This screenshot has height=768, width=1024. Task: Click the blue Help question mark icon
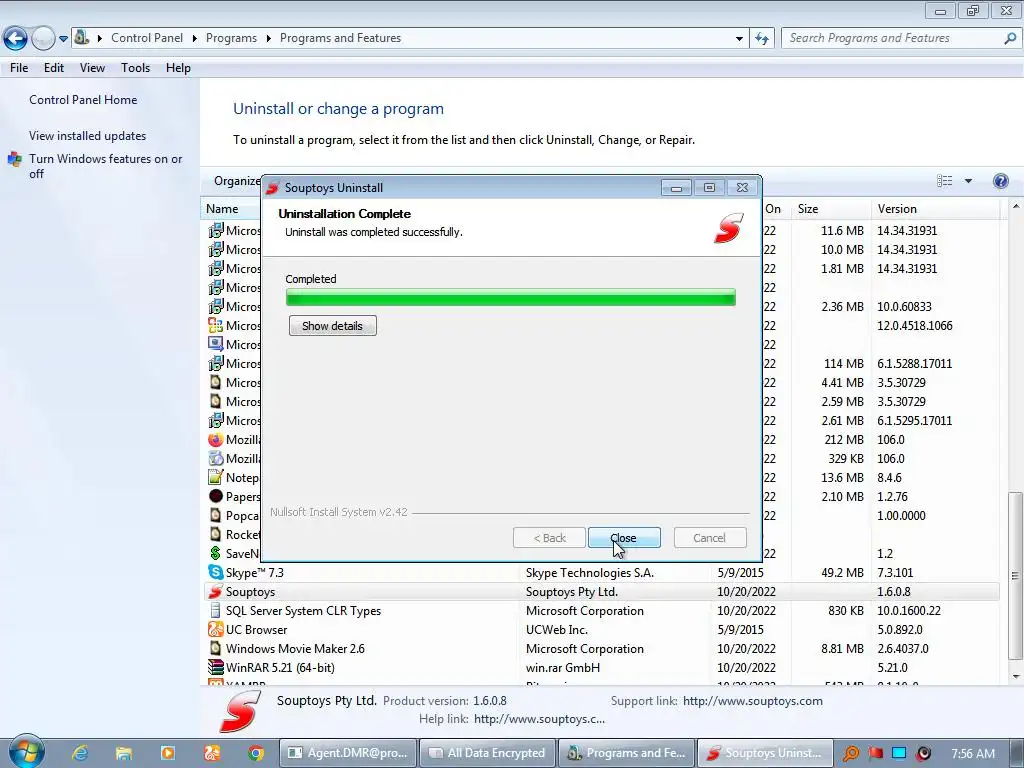click(1000, 181)
